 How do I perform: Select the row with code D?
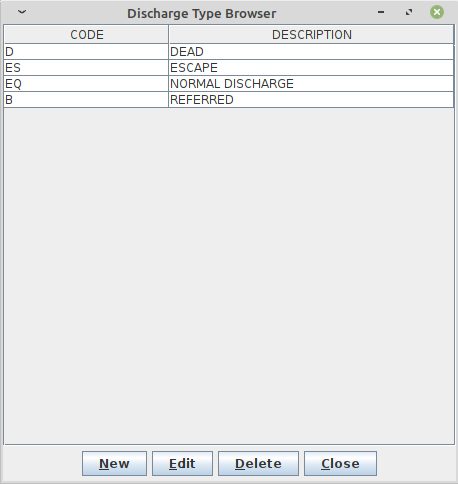click(x=229, y=52)
